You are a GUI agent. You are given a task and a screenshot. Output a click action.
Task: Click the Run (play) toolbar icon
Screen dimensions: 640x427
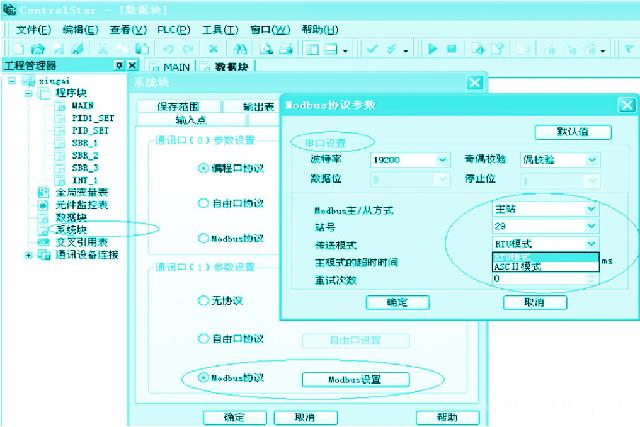pos(433,48)
